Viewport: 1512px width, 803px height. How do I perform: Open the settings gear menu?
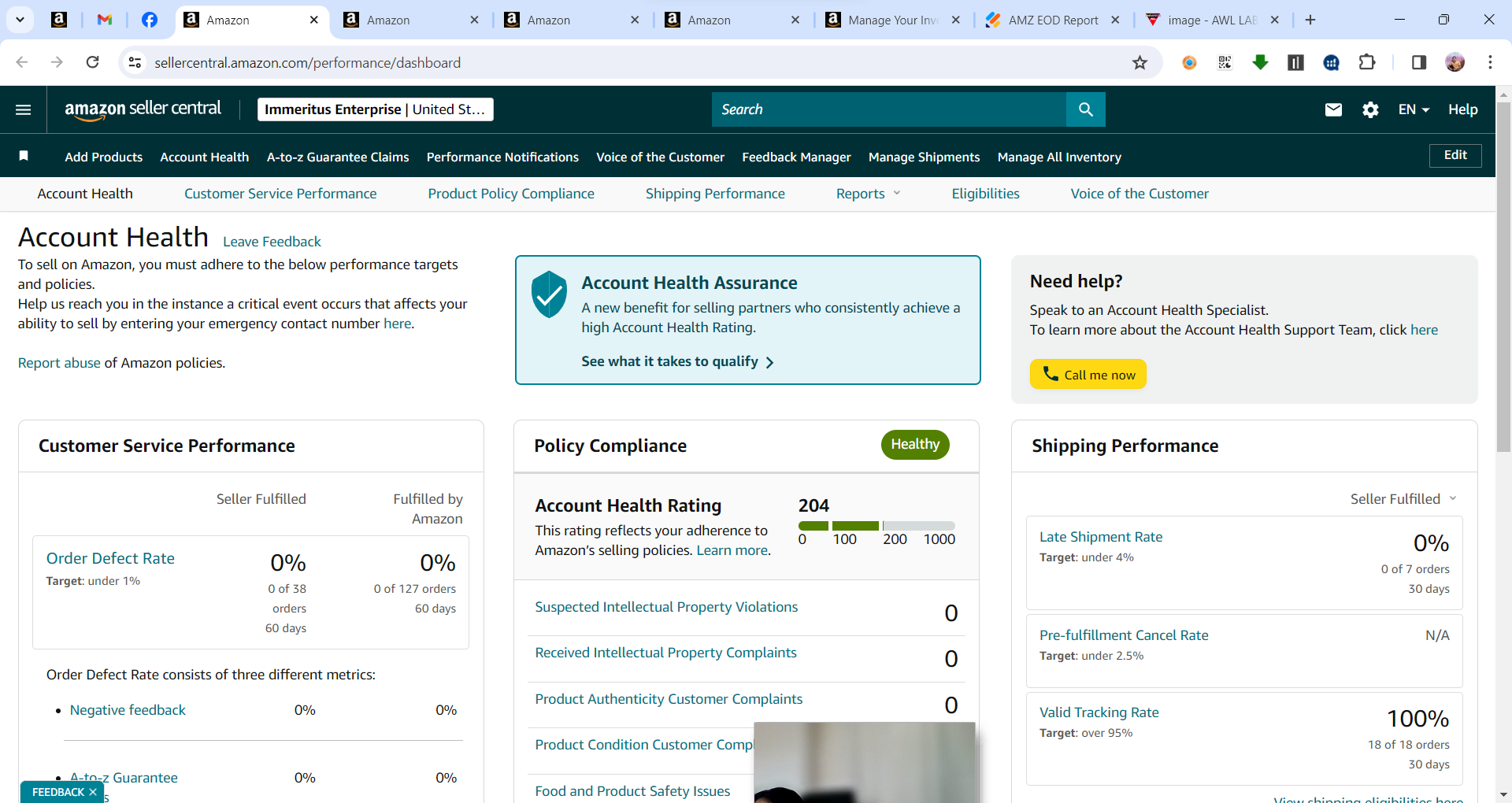1370,109
